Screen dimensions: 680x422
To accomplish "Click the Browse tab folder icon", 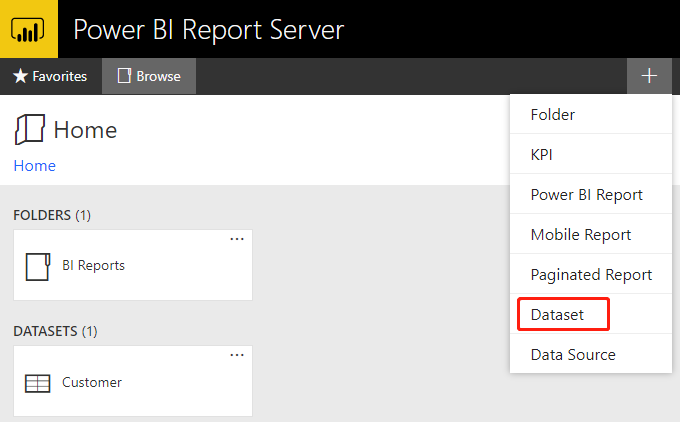I will (124, 76).
